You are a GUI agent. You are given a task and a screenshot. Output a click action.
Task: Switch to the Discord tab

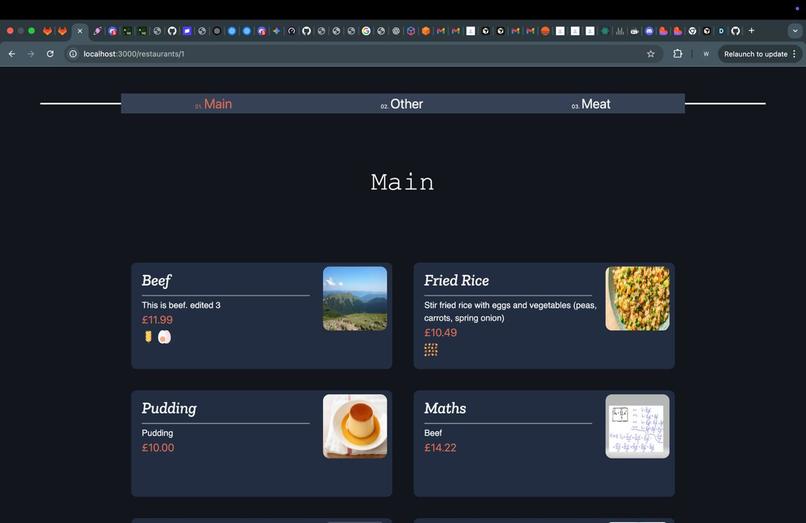pyautogui.click(x=649, y=31)
